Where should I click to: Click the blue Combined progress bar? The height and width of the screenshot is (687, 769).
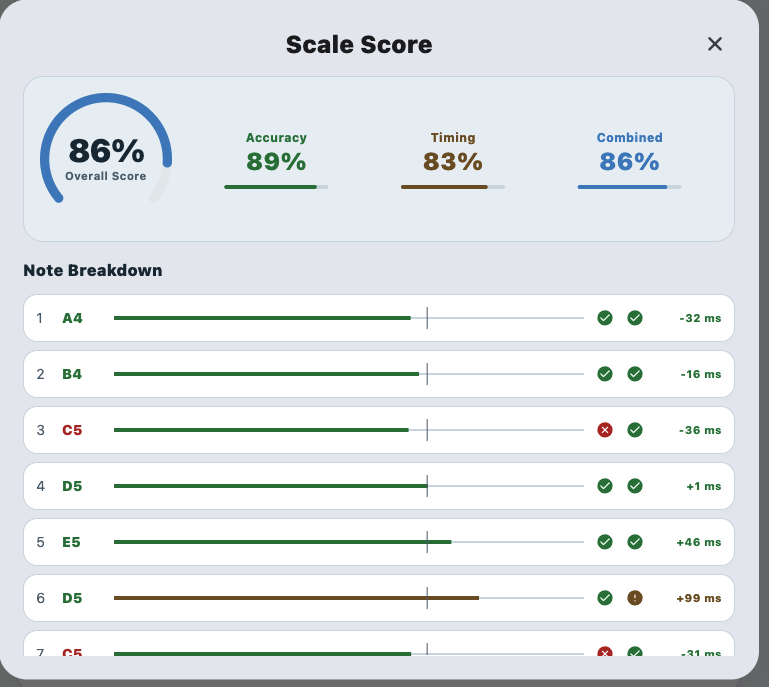click(x=629, y=187)
